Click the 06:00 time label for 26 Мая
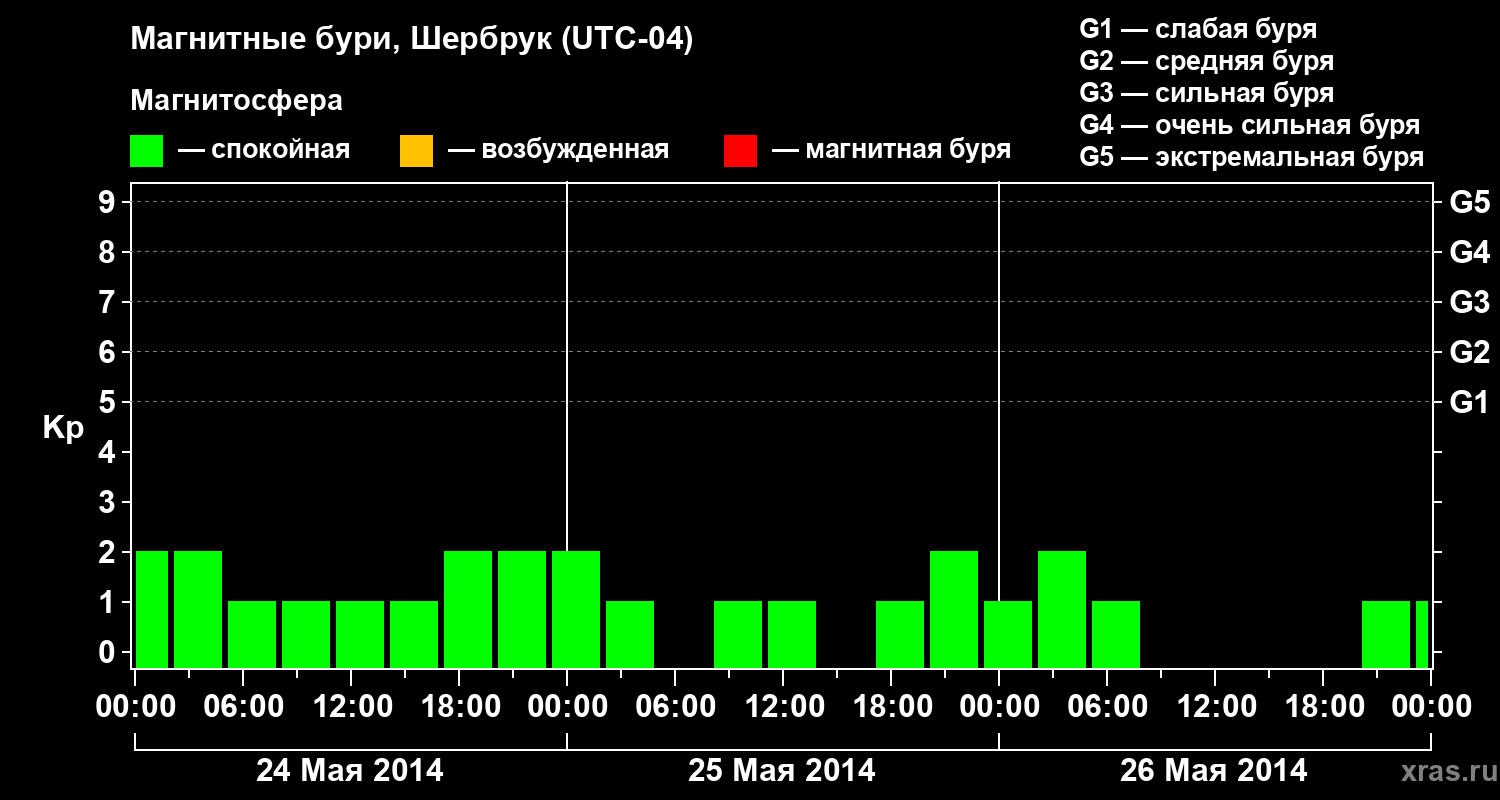The image size is (1500, 800). point(1107,707)
